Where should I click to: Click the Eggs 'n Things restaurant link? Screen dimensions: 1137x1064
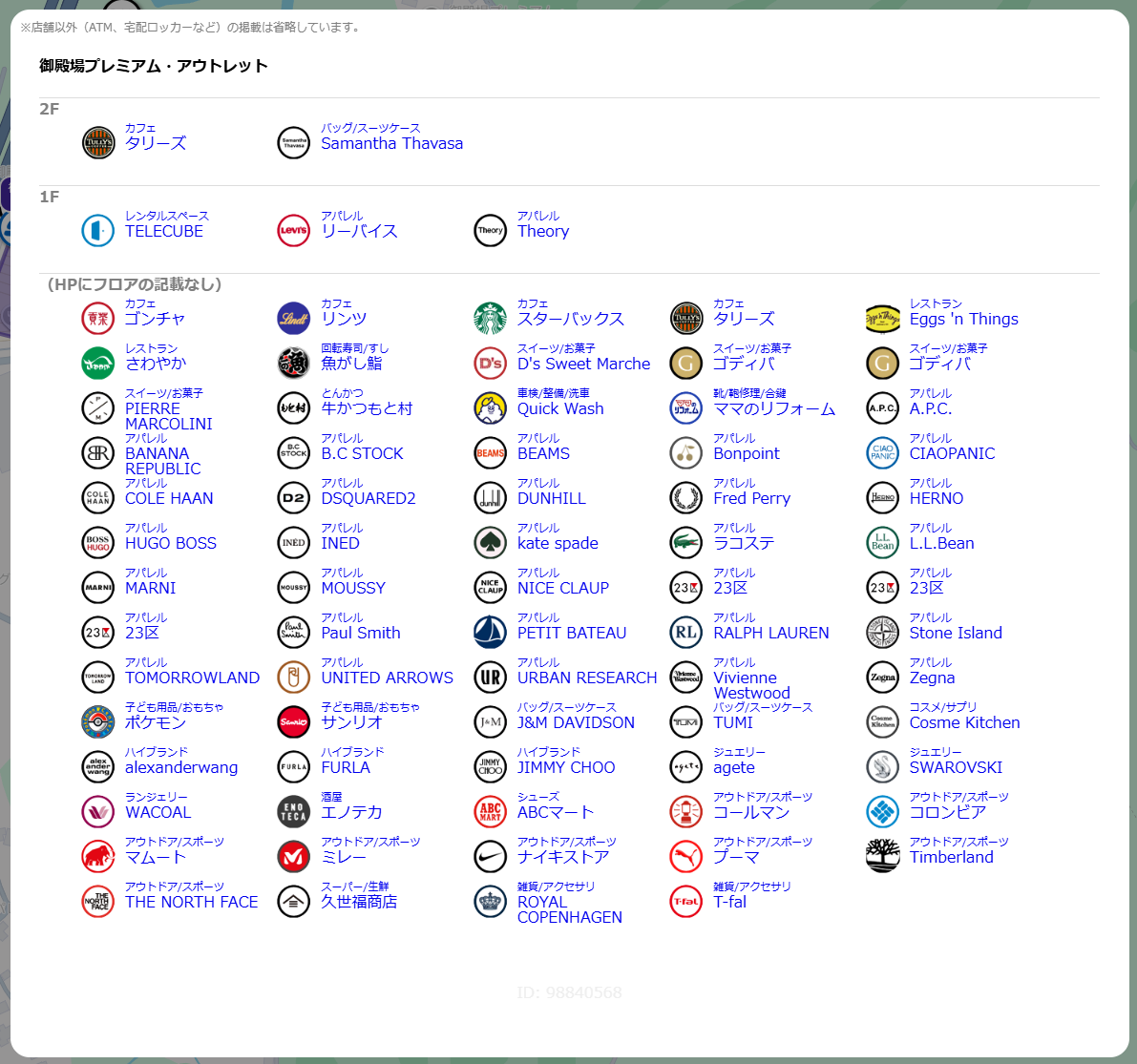pos(963,320)
